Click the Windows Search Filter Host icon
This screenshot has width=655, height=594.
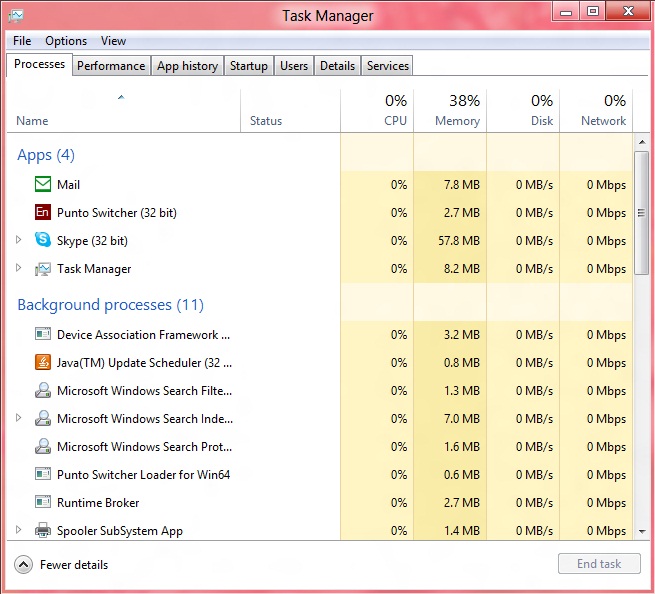(x=43, y=390)
